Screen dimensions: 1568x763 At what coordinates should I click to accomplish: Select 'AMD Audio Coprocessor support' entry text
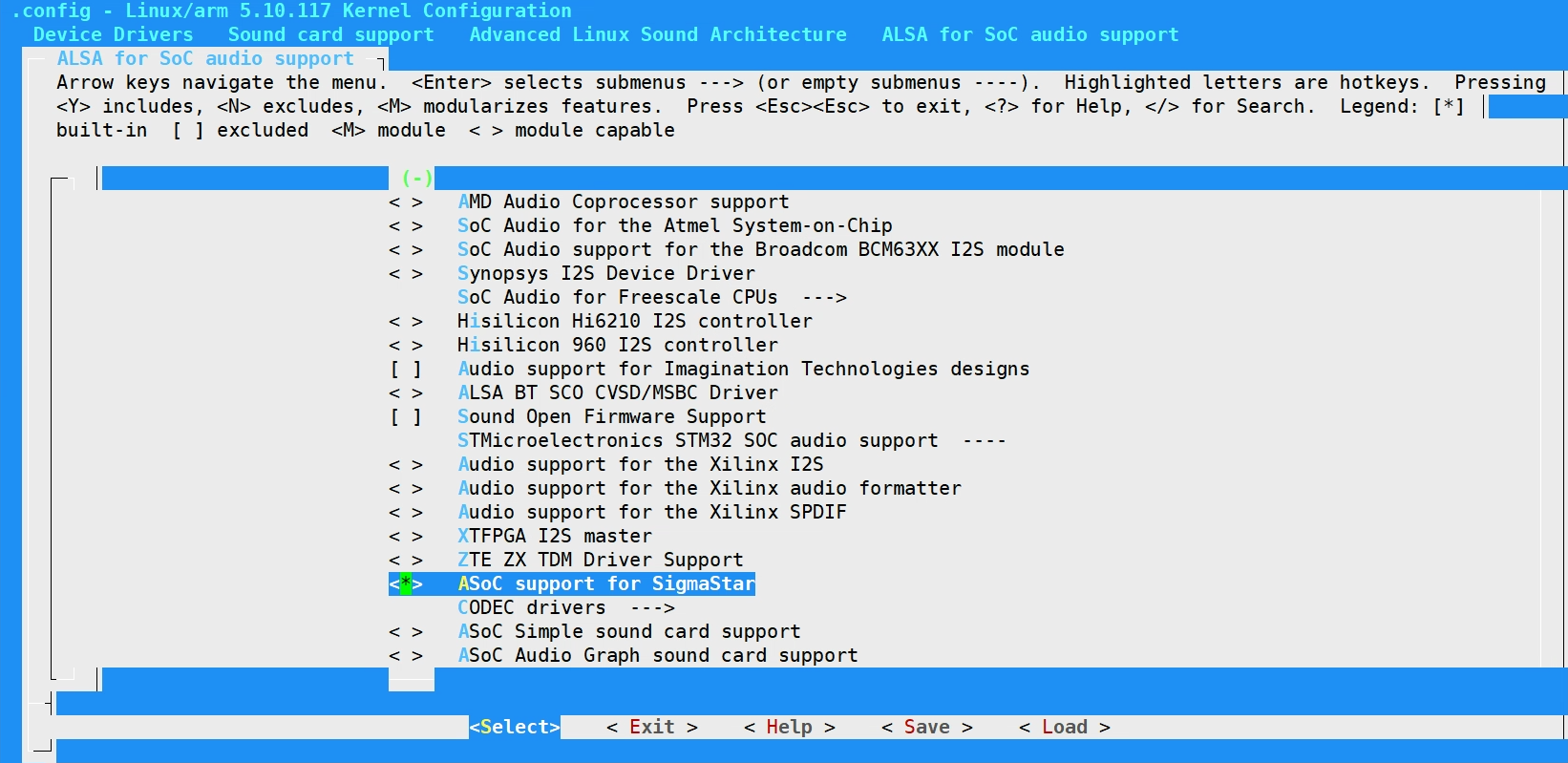coord(624,201)
